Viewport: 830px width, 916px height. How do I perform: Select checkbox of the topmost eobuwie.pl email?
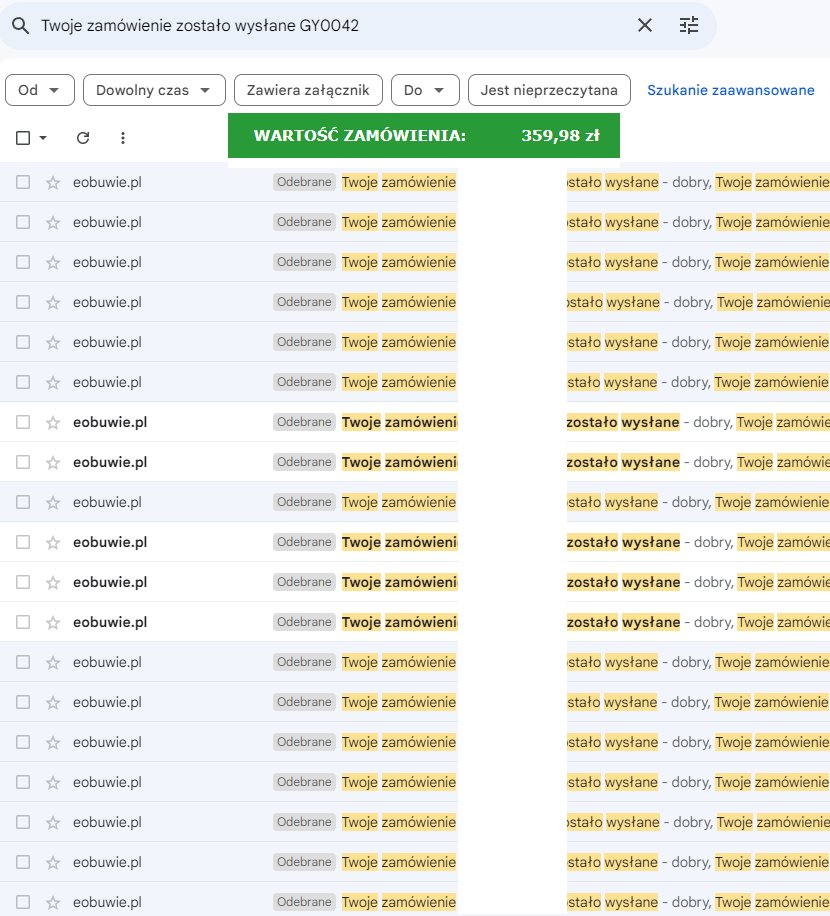click(23, 182)
